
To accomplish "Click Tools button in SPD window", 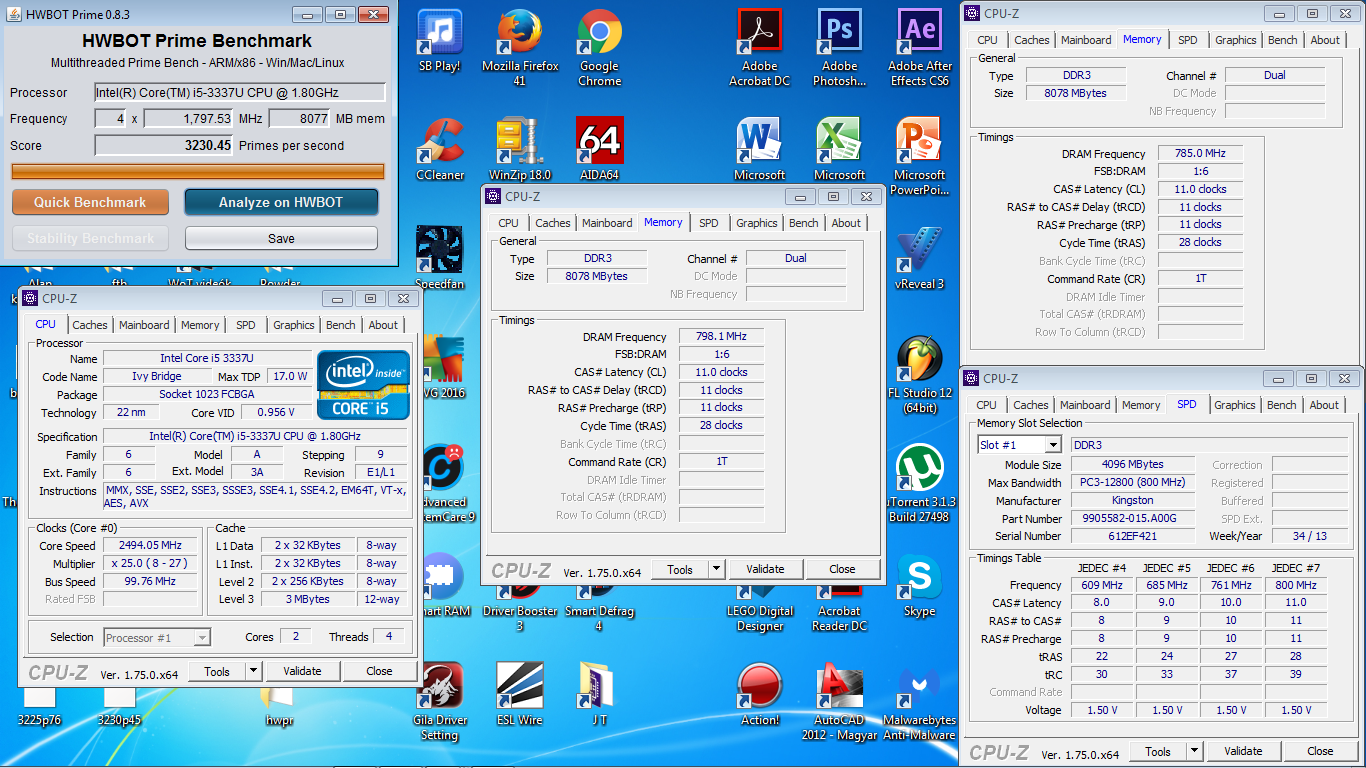I will [x=1158, y=751].
